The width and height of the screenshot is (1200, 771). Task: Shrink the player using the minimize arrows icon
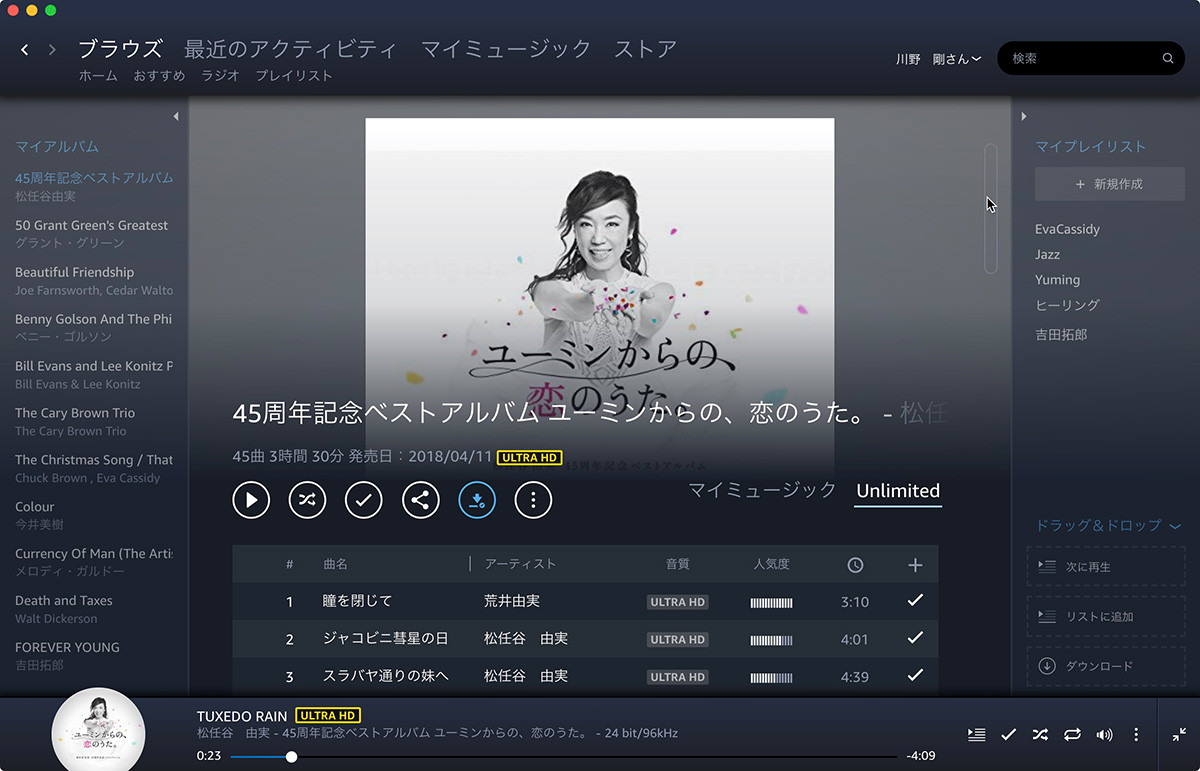click(x=1179, y=735)
